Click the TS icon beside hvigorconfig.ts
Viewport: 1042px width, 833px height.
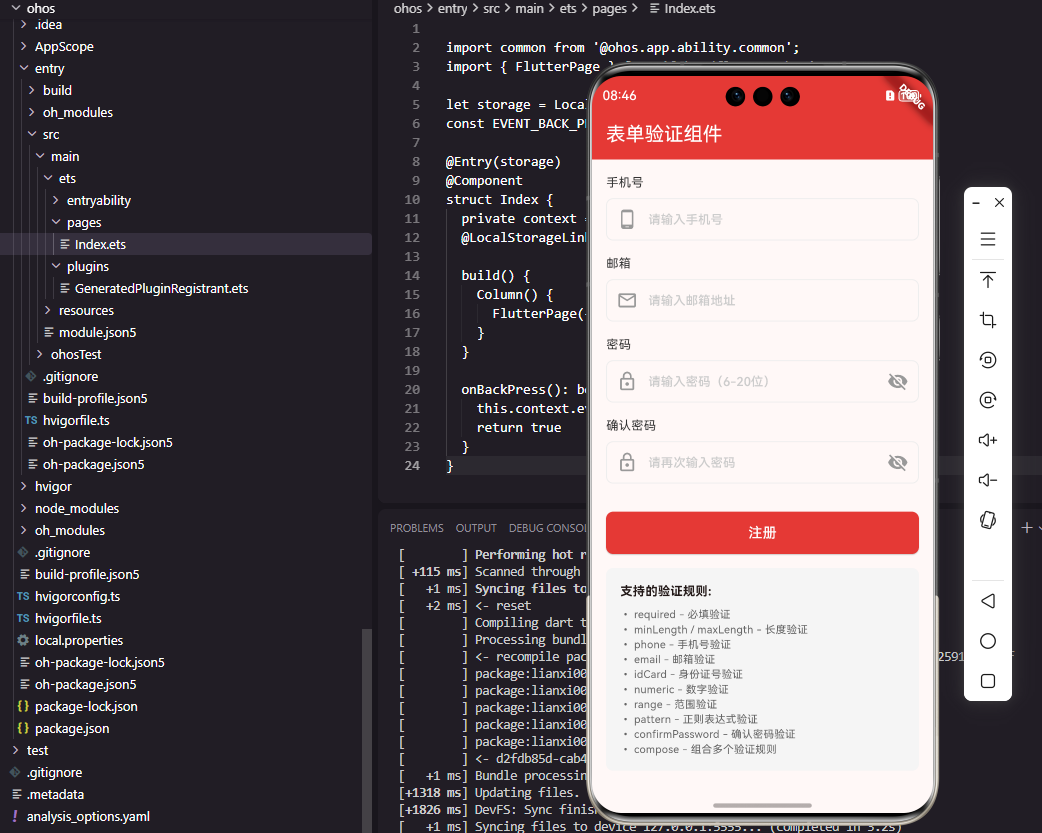(23, 596)
